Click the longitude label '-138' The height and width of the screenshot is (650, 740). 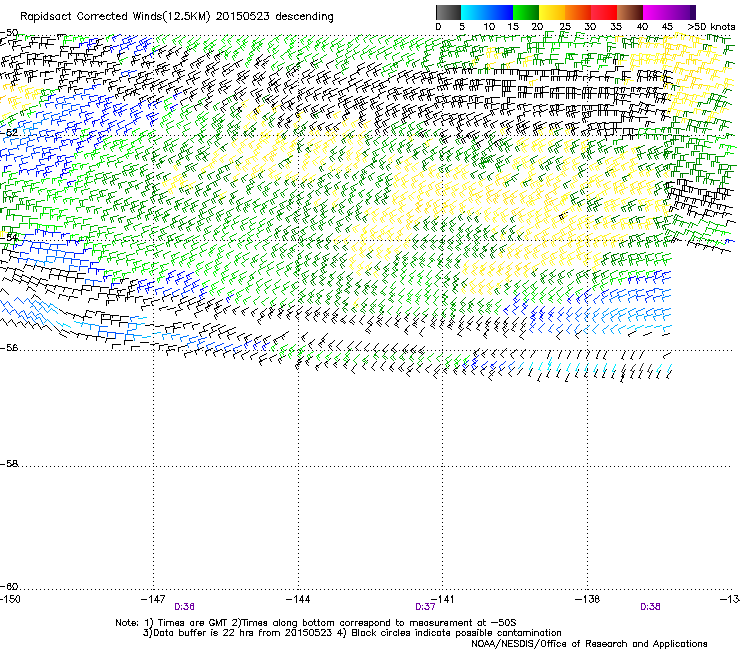point(587,599)
